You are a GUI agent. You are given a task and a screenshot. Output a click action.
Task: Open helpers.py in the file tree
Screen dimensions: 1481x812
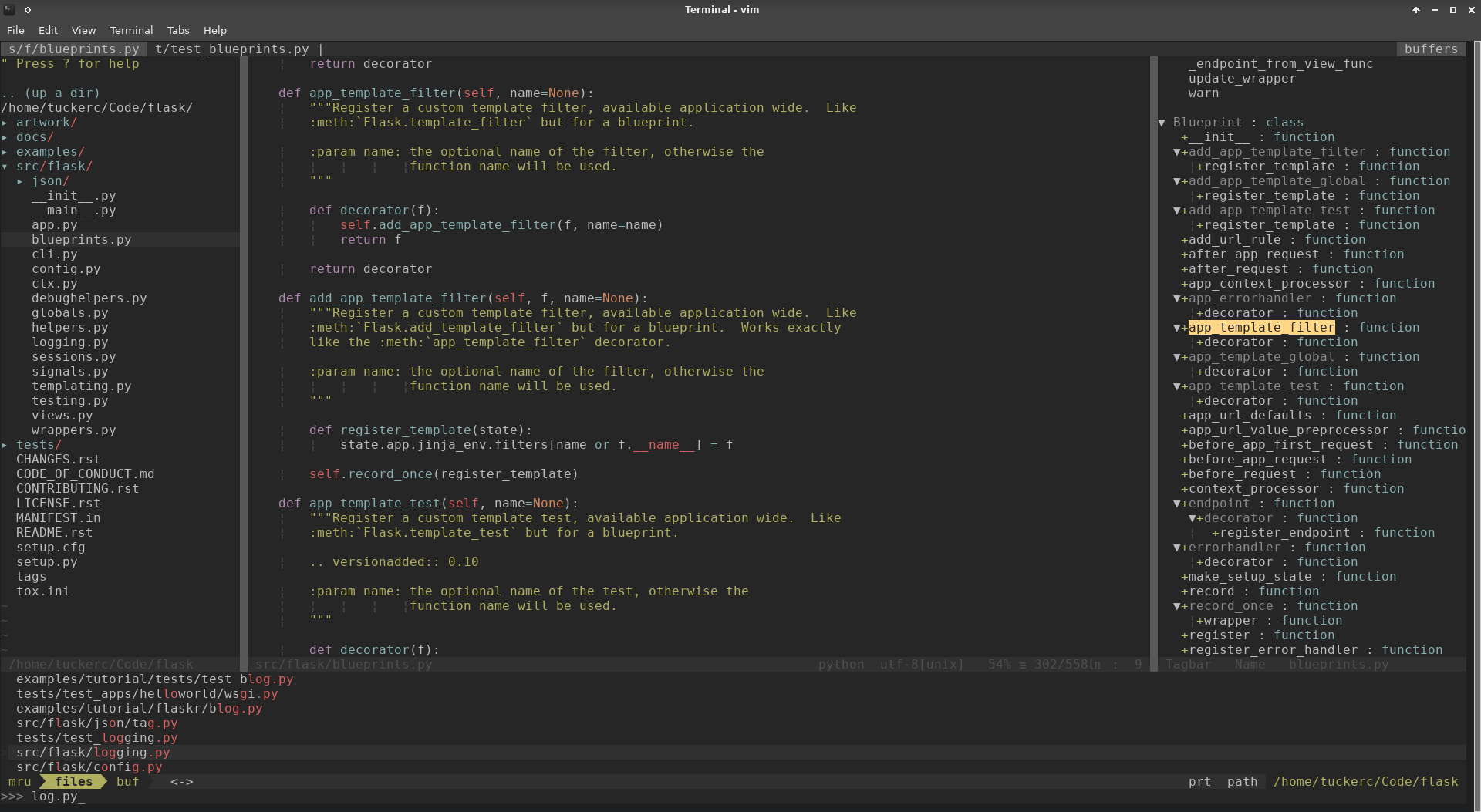click(69, 328)
